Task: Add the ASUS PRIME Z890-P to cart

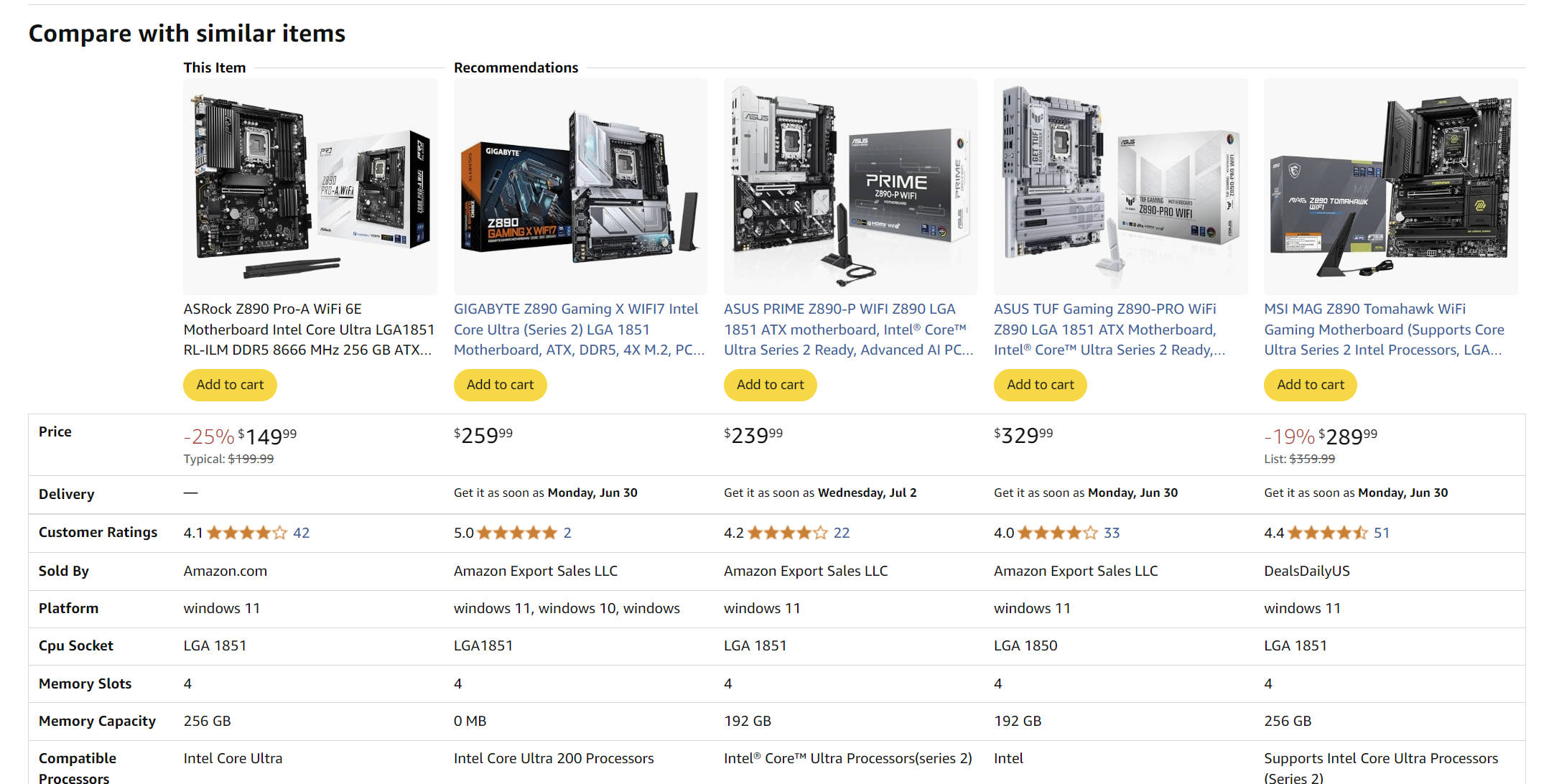Action: tap(770, 385)
